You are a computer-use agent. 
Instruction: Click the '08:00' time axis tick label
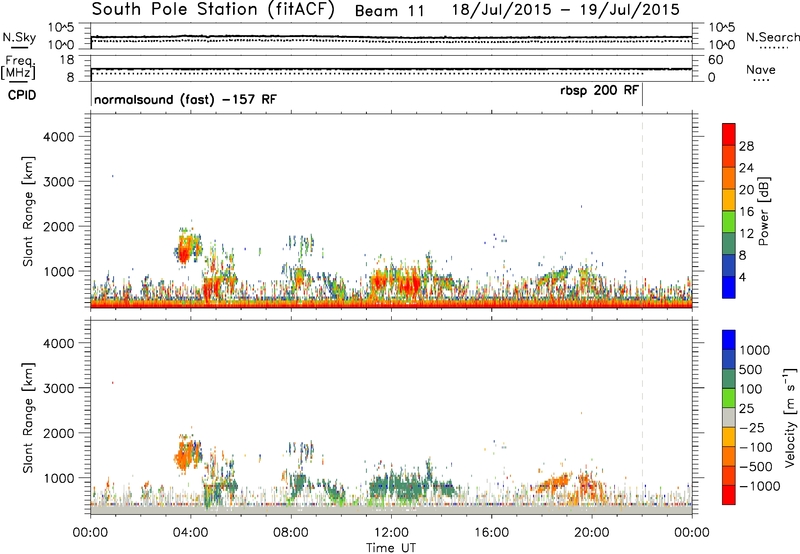[x=291, y=533]
